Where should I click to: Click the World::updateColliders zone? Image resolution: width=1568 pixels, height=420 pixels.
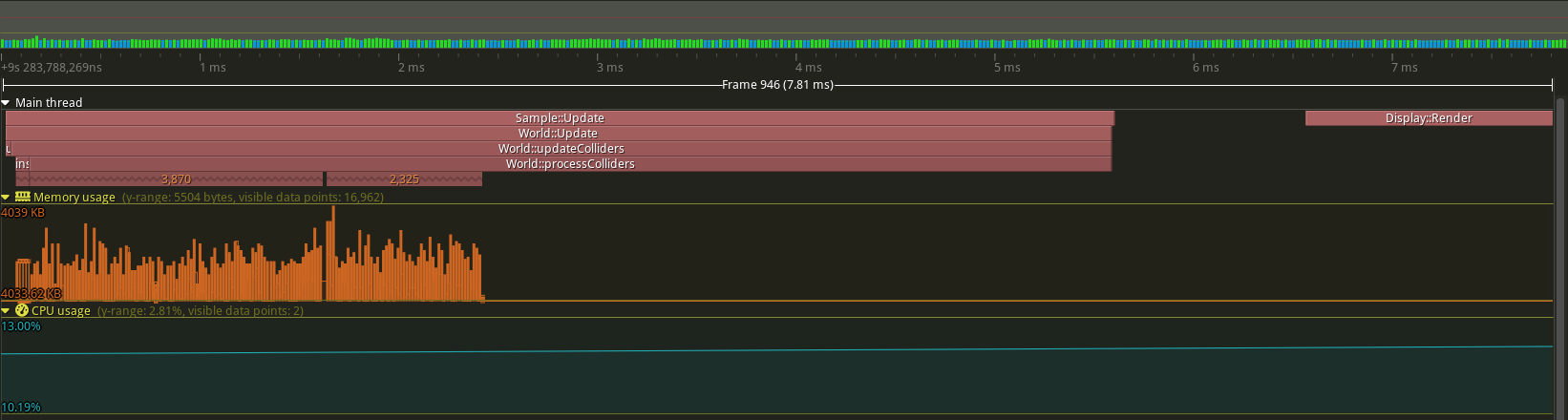[561, 149]
